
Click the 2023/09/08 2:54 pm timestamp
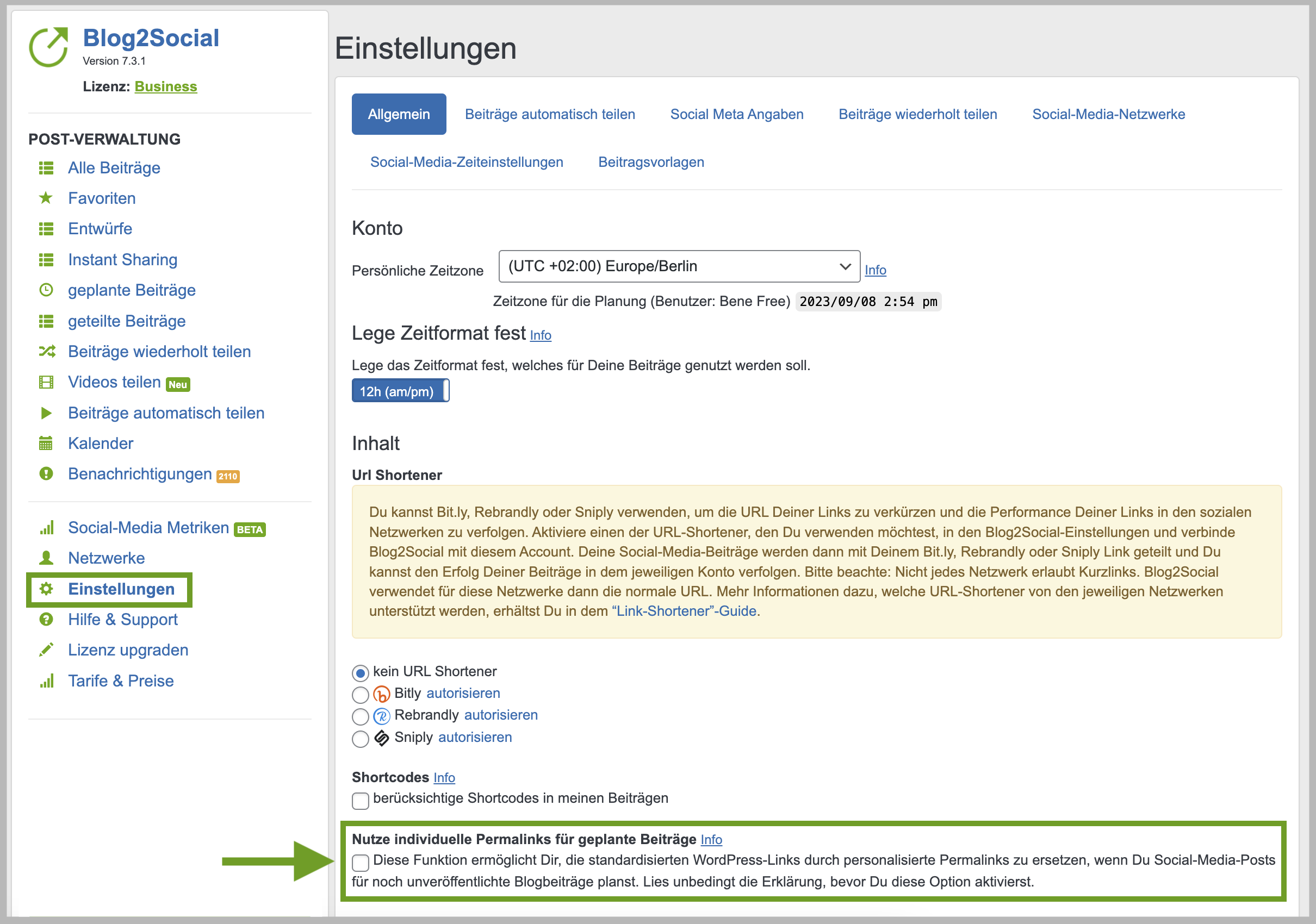[868, 301]
